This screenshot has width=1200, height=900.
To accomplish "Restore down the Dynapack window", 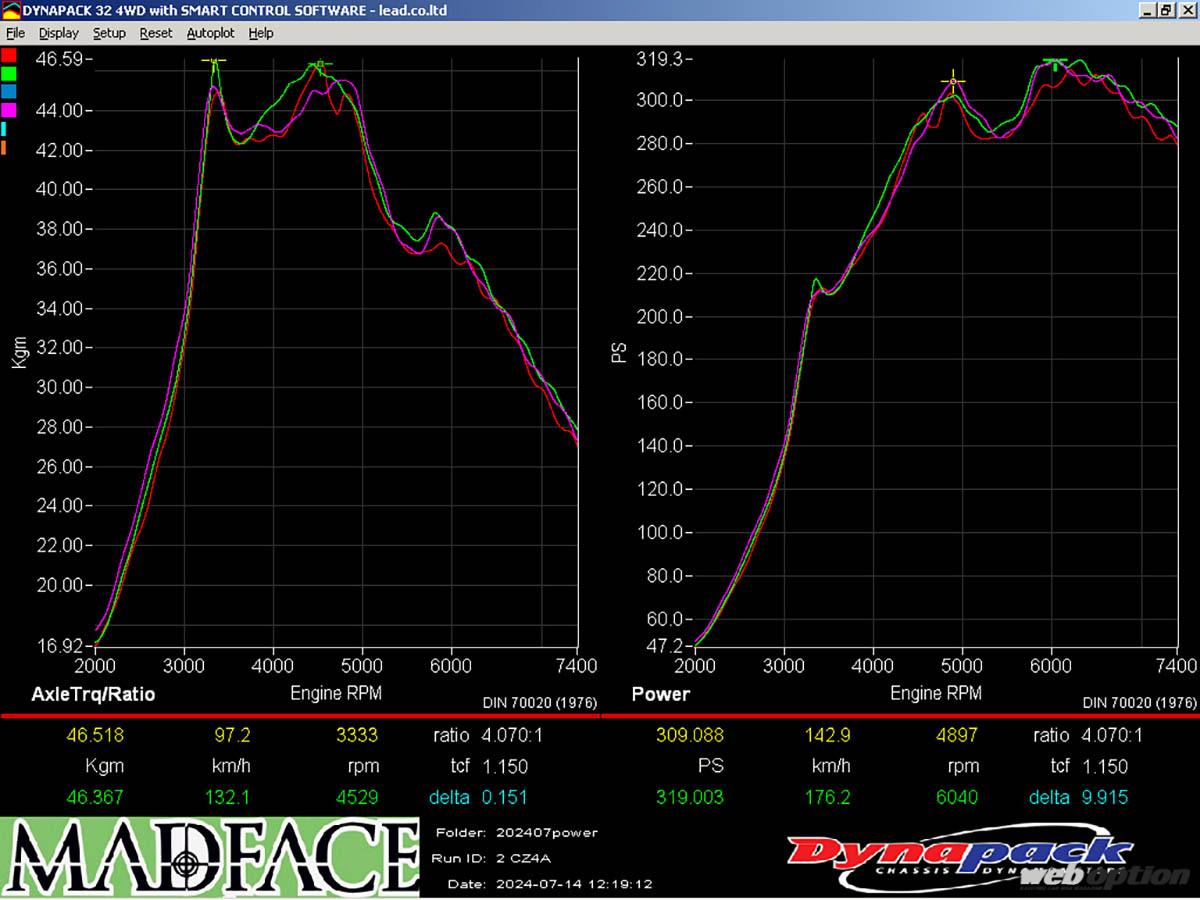I will [x=1166, y=10].
